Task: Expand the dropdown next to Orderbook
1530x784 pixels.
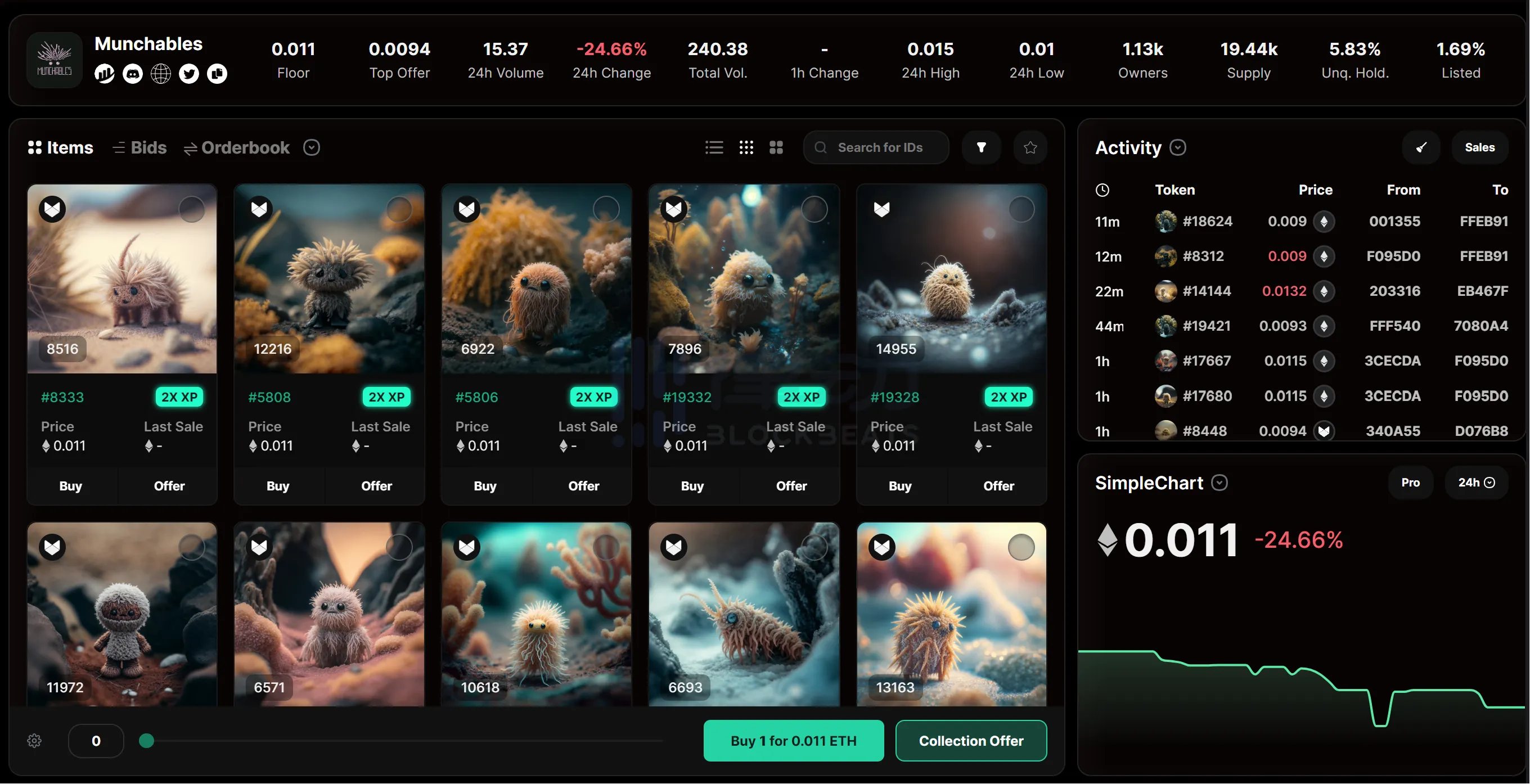Action: 311,147
